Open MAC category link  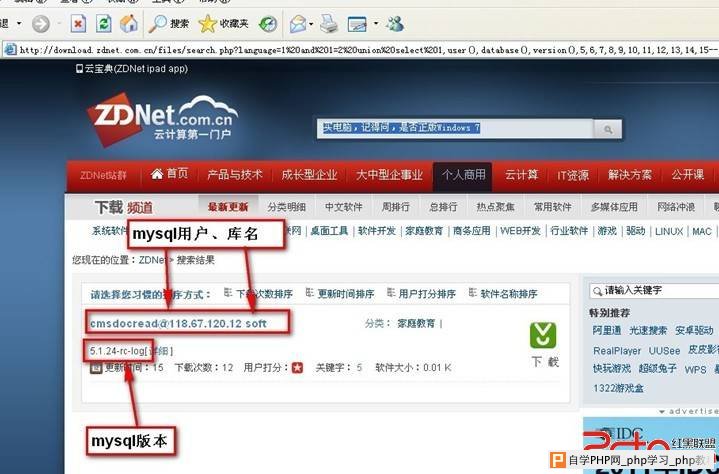(x=702, y=231)
